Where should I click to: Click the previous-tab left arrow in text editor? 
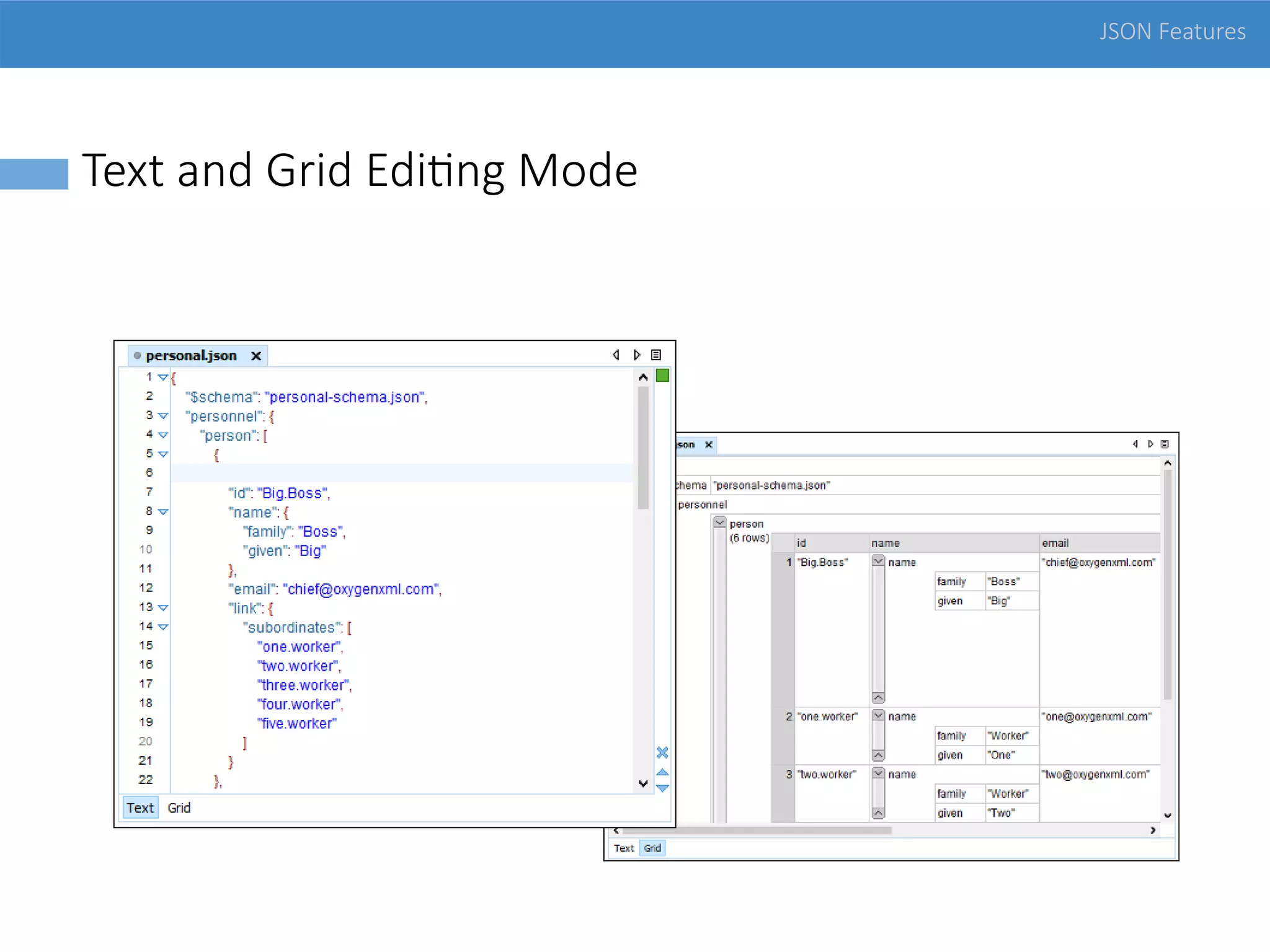point(616,355)
